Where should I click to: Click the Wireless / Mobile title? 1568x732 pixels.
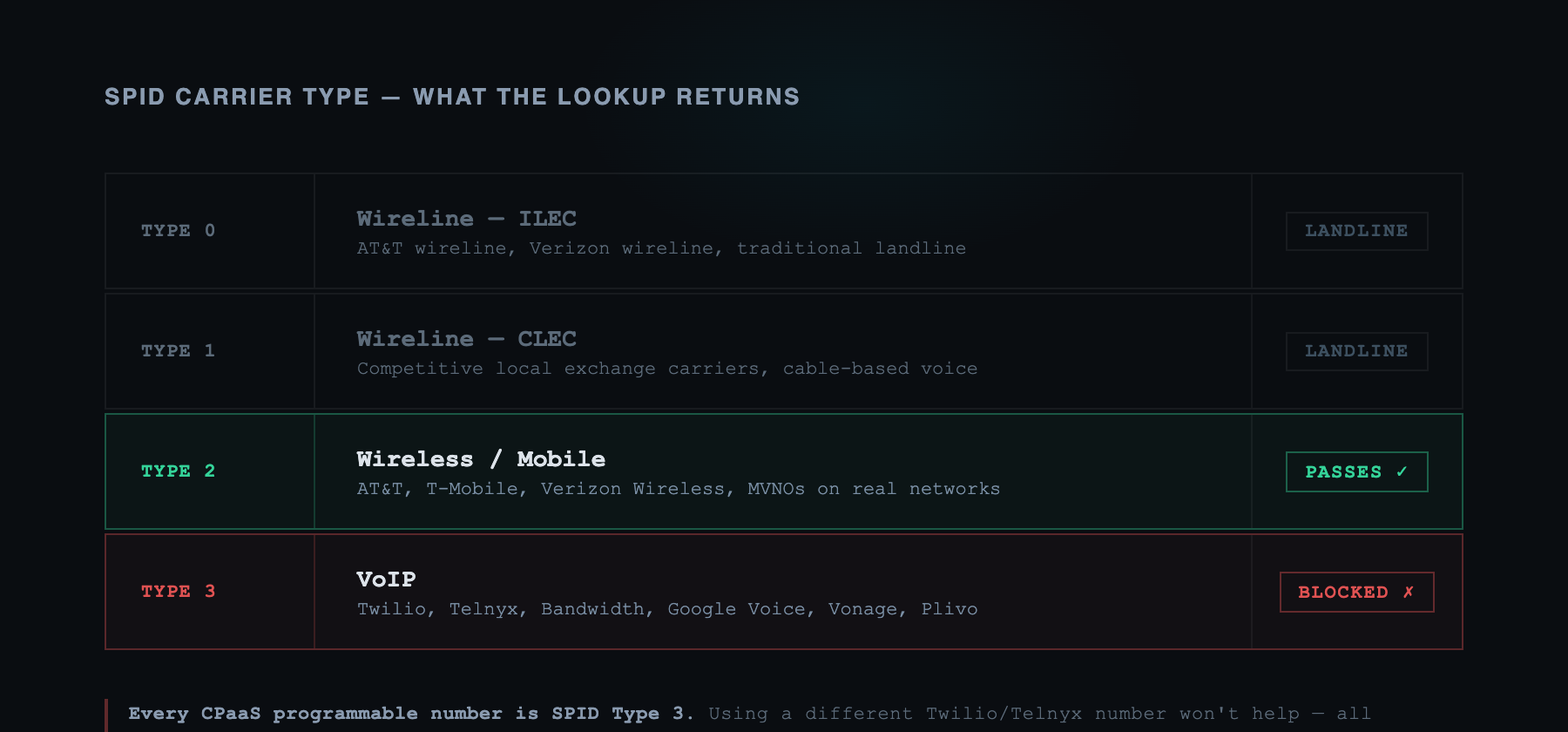[480, 459]
